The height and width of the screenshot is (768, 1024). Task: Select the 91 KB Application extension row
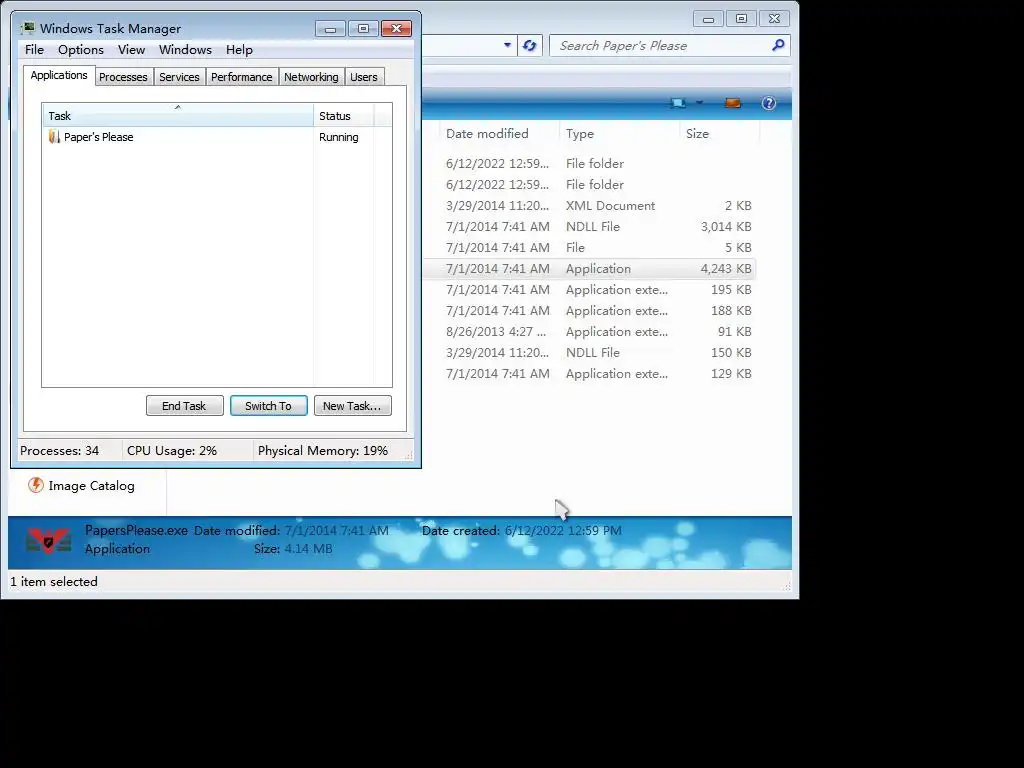(589, 332)
